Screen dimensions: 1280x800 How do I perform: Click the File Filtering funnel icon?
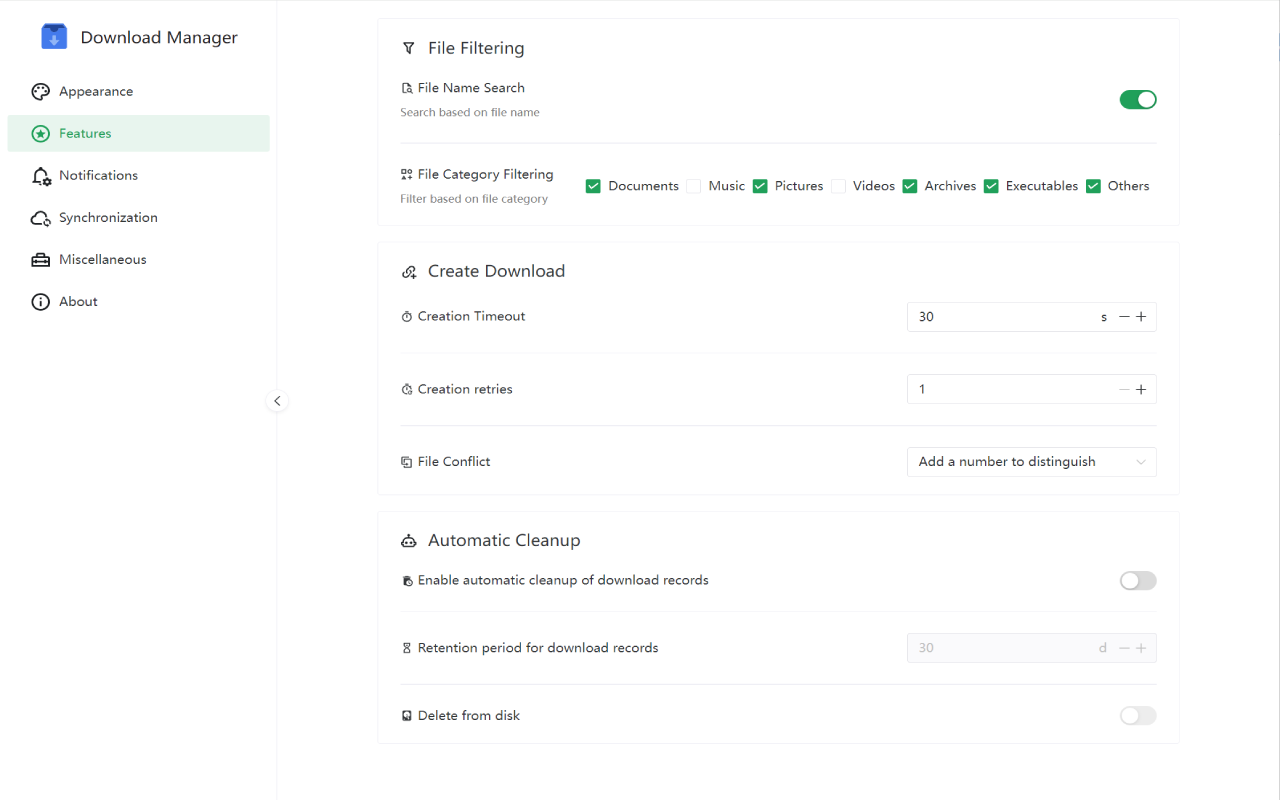click(x=408, y=48)
